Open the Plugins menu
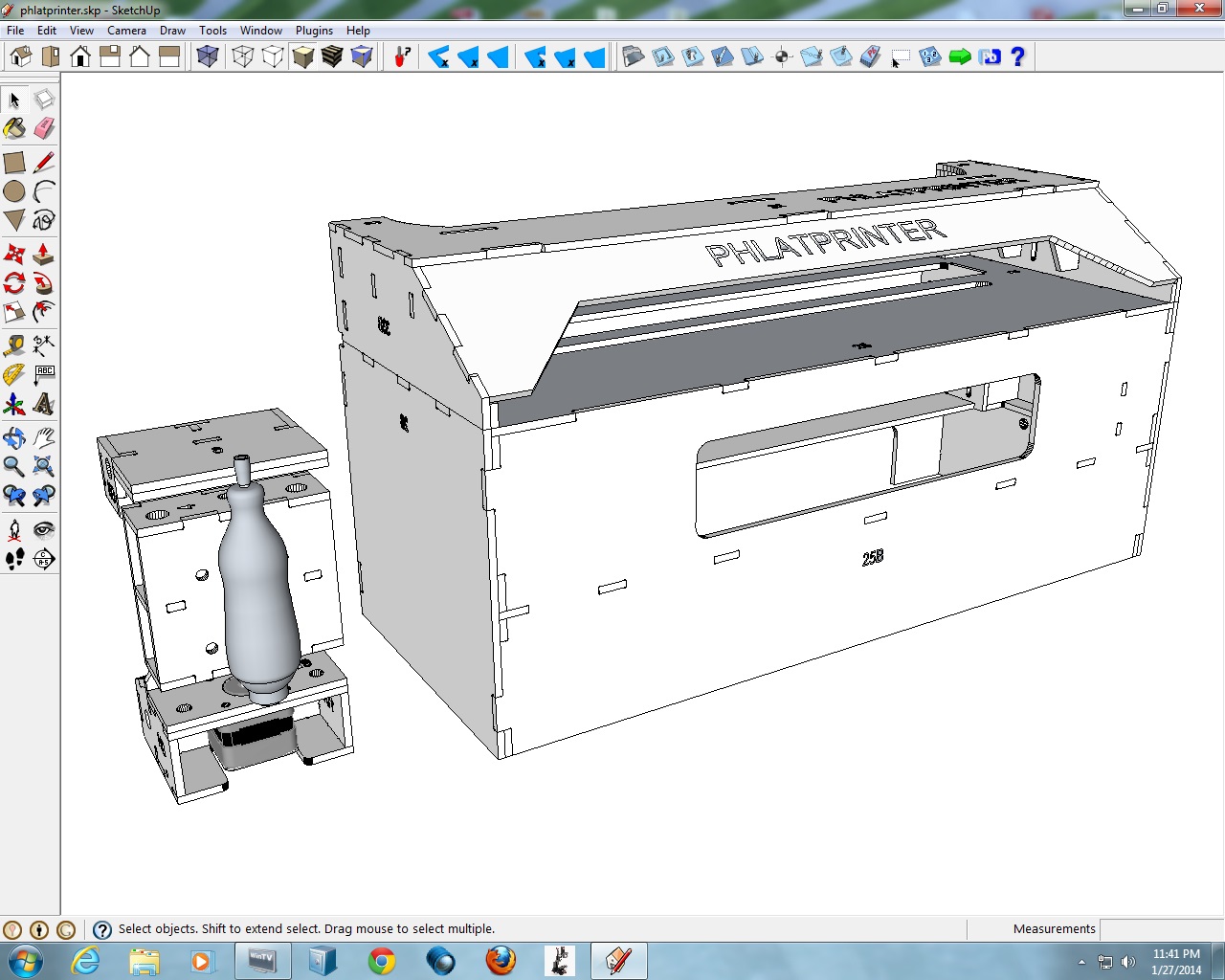1225x980 pixels. tap(314, 31)
